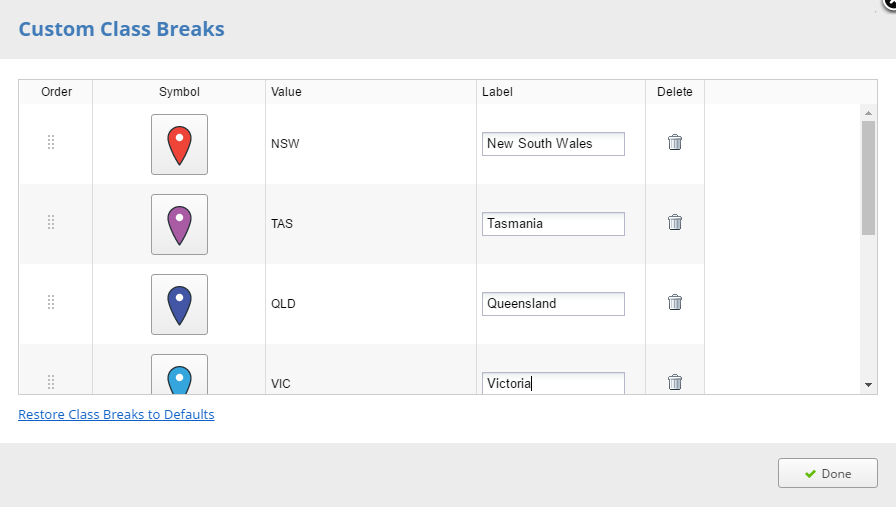Open the purple TAS marker symbol picker
This screenshot has height=507, width=896.
[x=179, y=225]
